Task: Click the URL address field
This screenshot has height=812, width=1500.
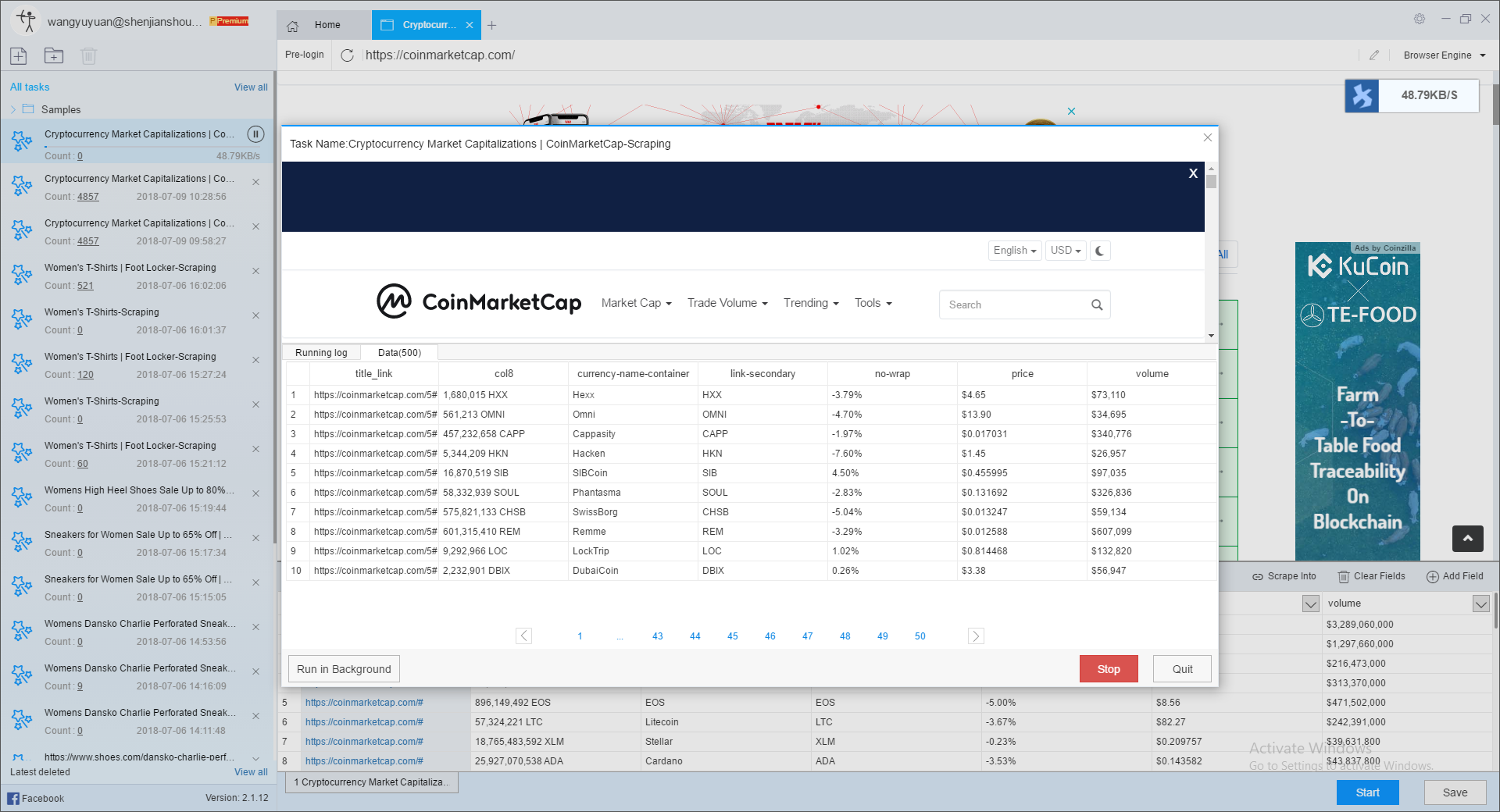Action: [859, 55]
